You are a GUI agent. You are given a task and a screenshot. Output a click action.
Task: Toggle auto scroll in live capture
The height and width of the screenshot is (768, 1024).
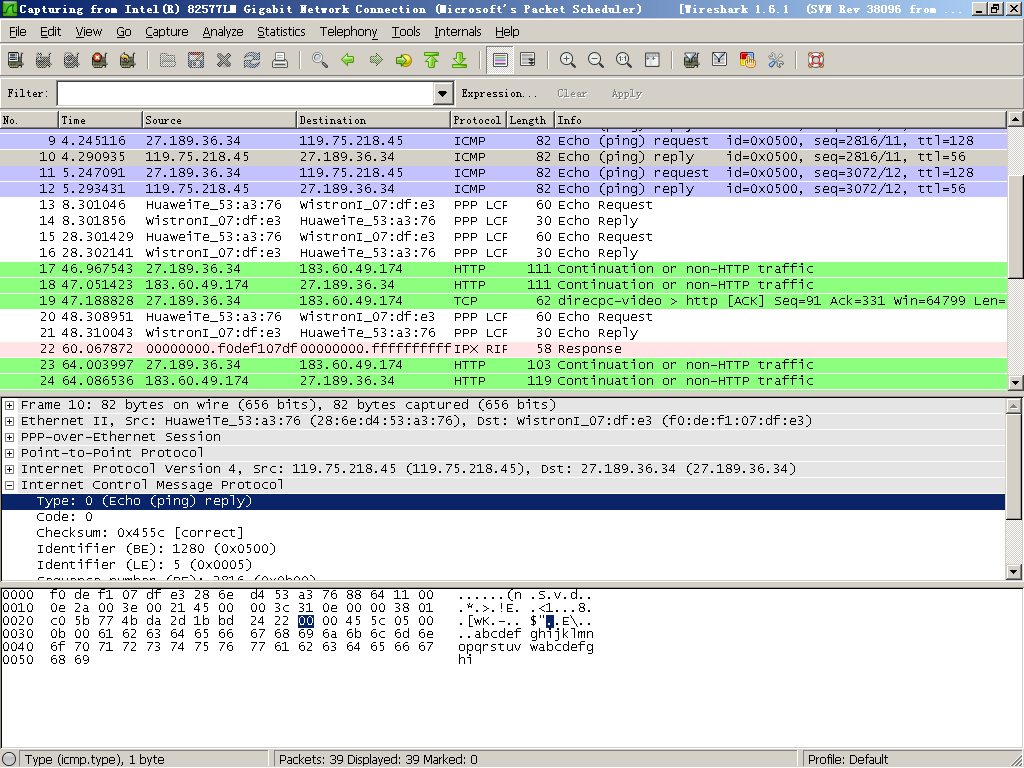[x=528, y=61]
